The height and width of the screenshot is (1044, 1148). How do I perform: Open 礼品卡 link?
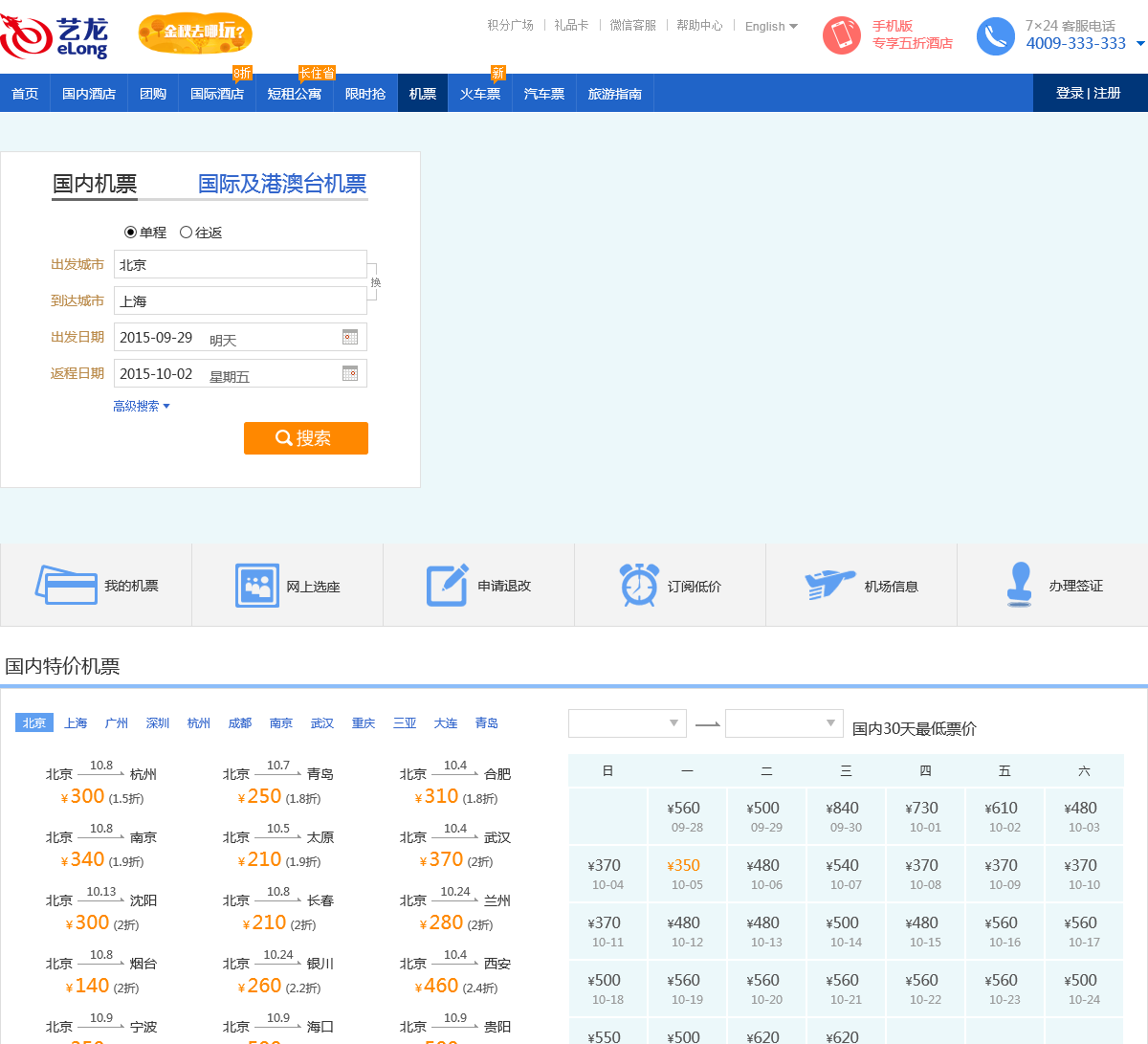point(571,26)
